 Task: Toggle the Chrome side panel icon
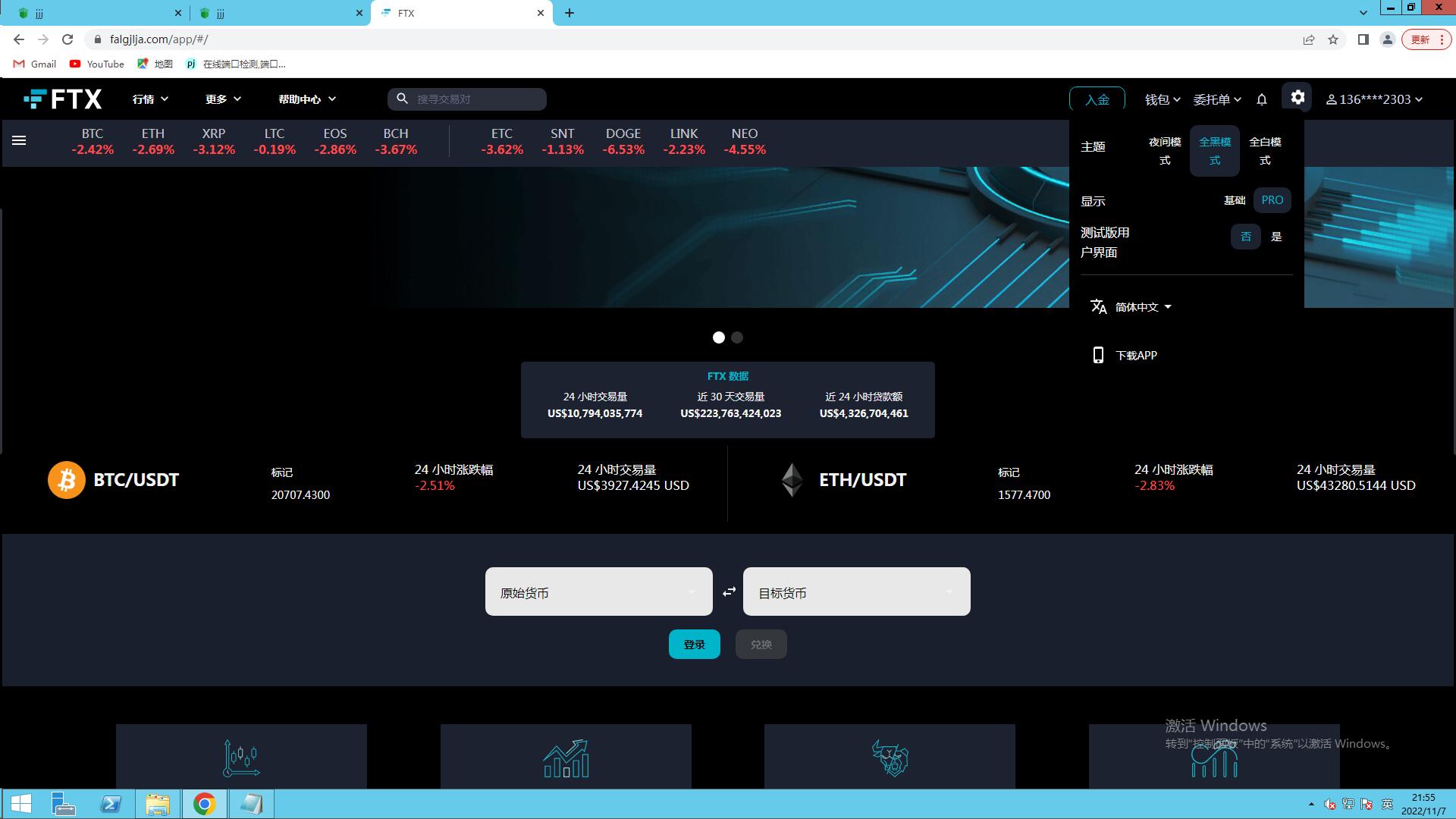[x=1363, y=39]
